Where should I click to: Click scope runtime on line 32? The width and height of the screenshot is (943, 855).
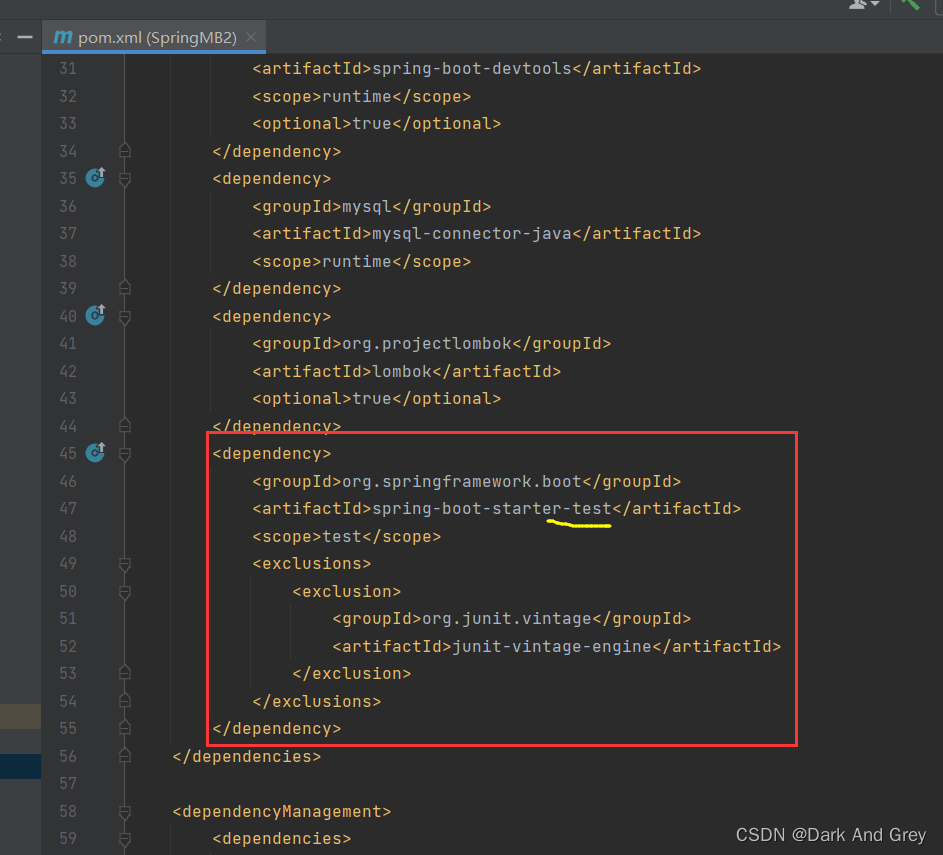[362, 96]
